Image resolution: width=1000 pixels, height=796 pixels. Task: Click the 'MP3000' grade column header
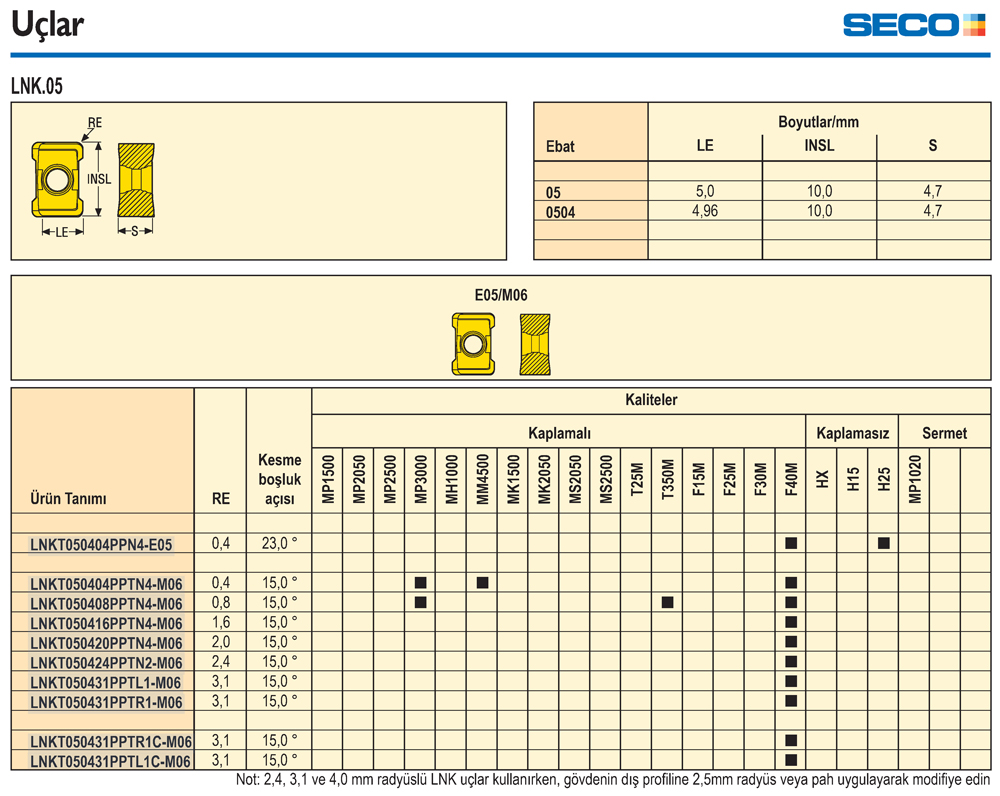[421, 479]
